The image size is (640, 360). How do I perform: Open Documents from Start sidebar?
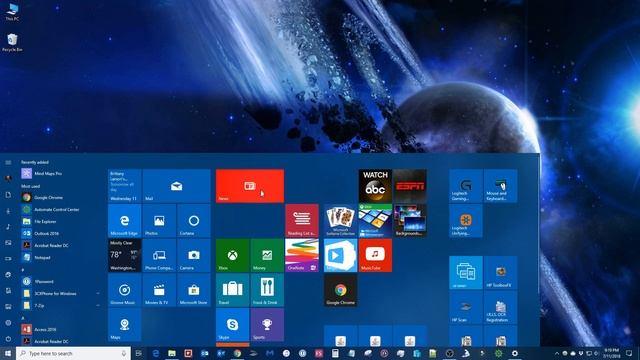8,195
